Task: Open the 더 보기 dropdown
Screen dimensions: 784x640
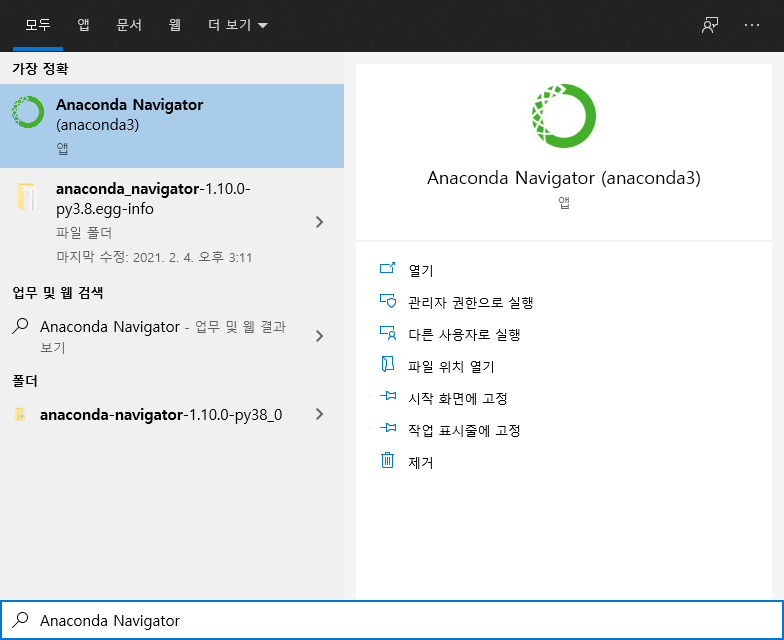Action: pyautogui.click(x=238, y=25)
